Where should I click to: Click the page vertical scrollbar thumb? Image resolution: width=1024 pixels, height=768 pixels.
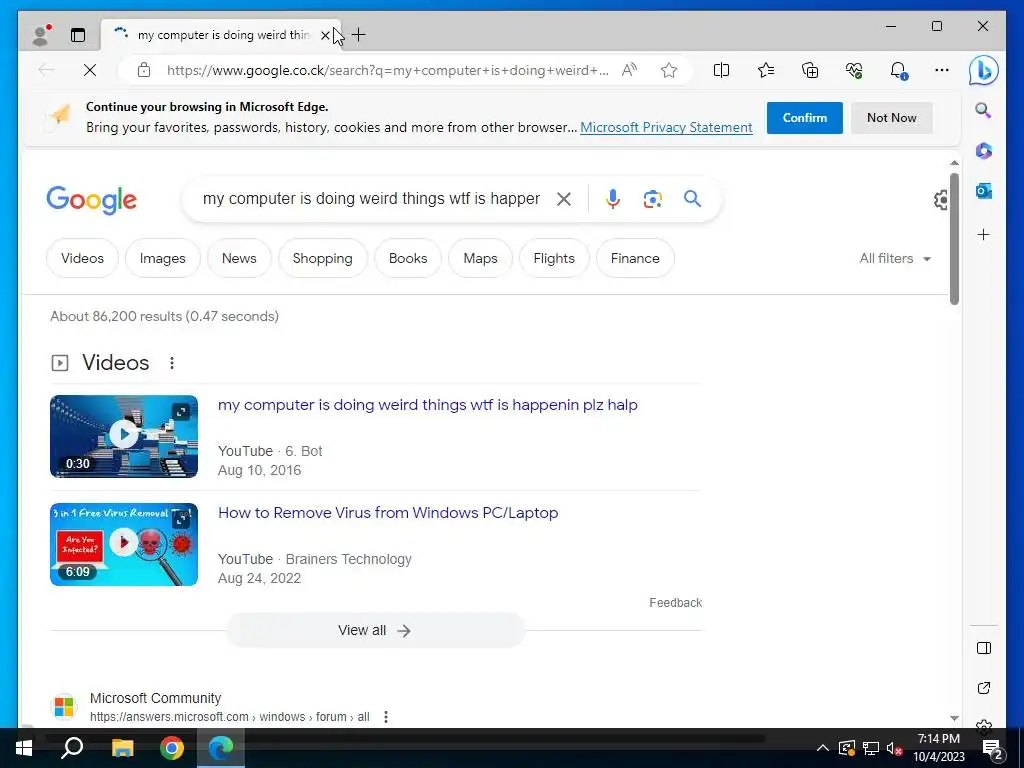tap(954, 238)
